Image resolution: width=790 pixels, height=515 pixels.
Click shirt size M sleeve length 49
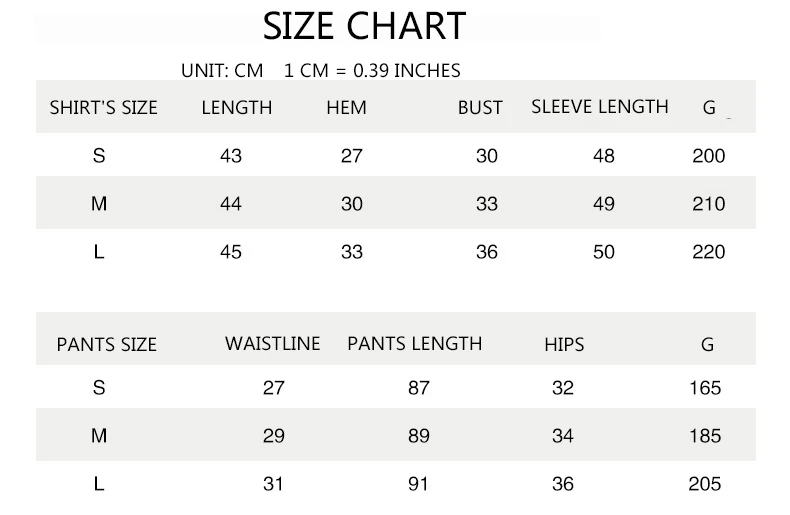click(604, 204)
